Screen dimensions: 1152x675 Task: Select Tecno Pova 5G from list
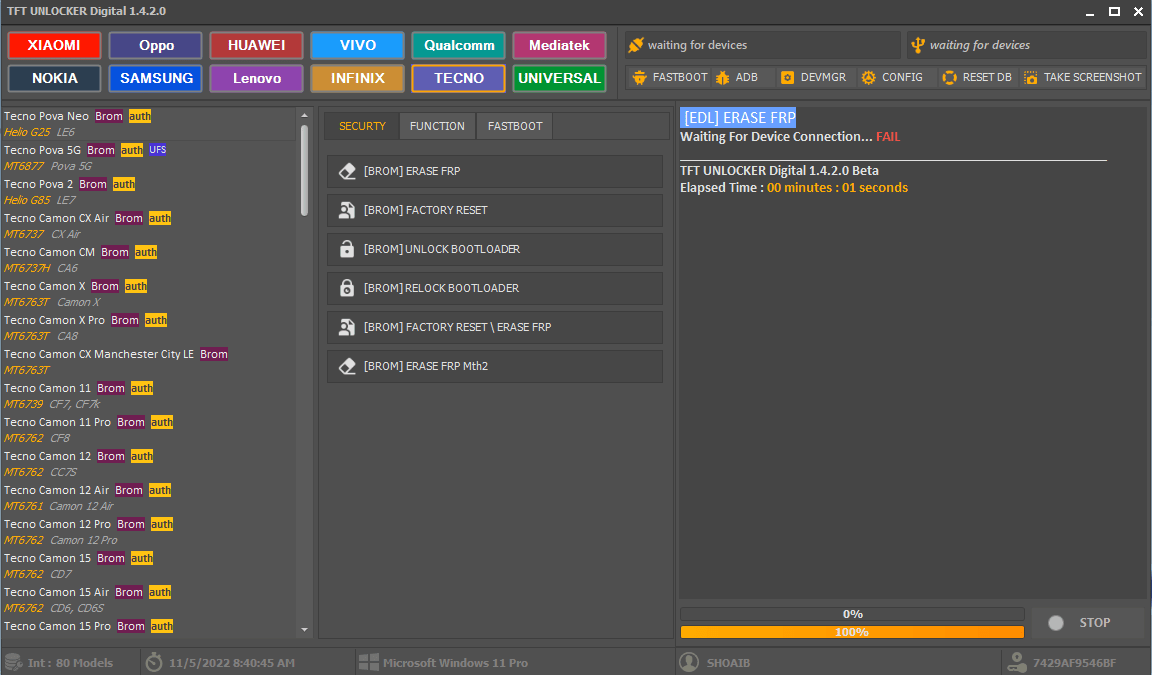42,150
